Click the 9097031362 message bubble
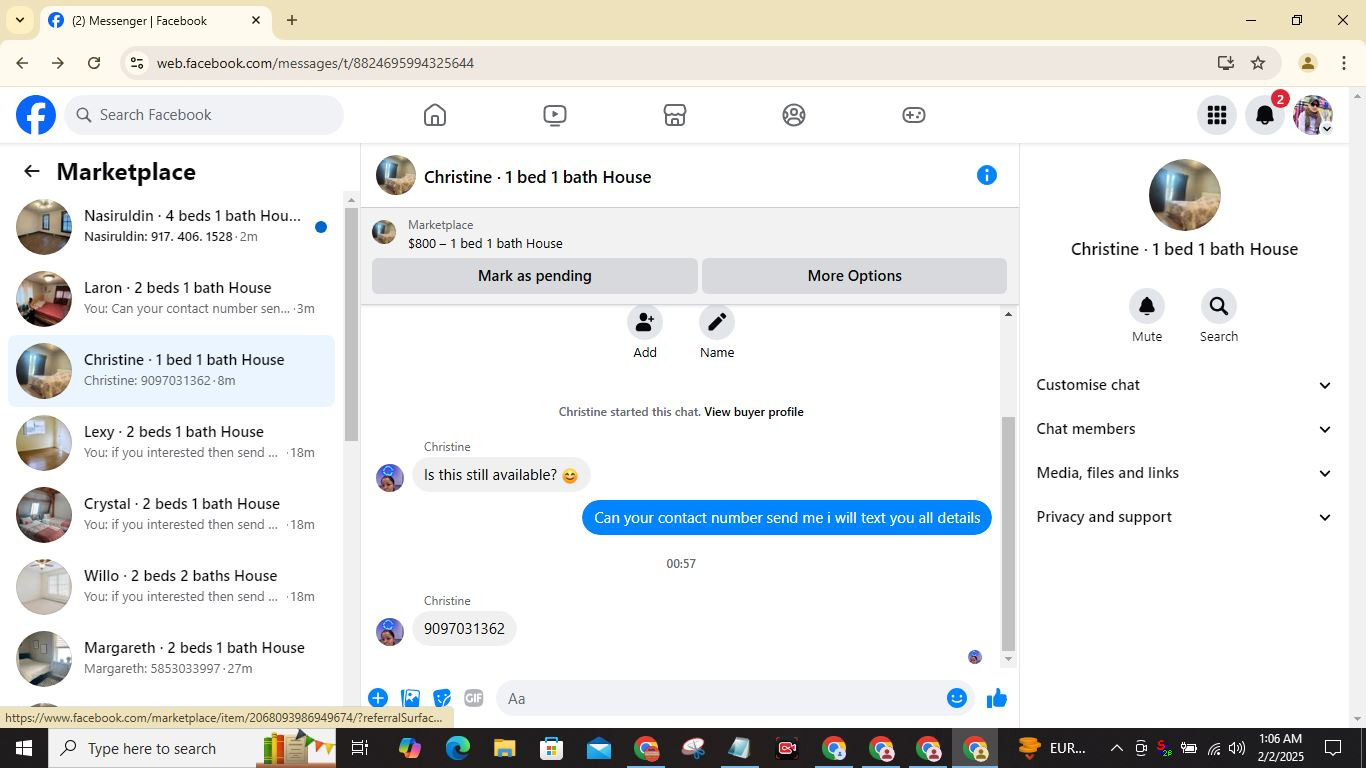 (x=464, y=629)
